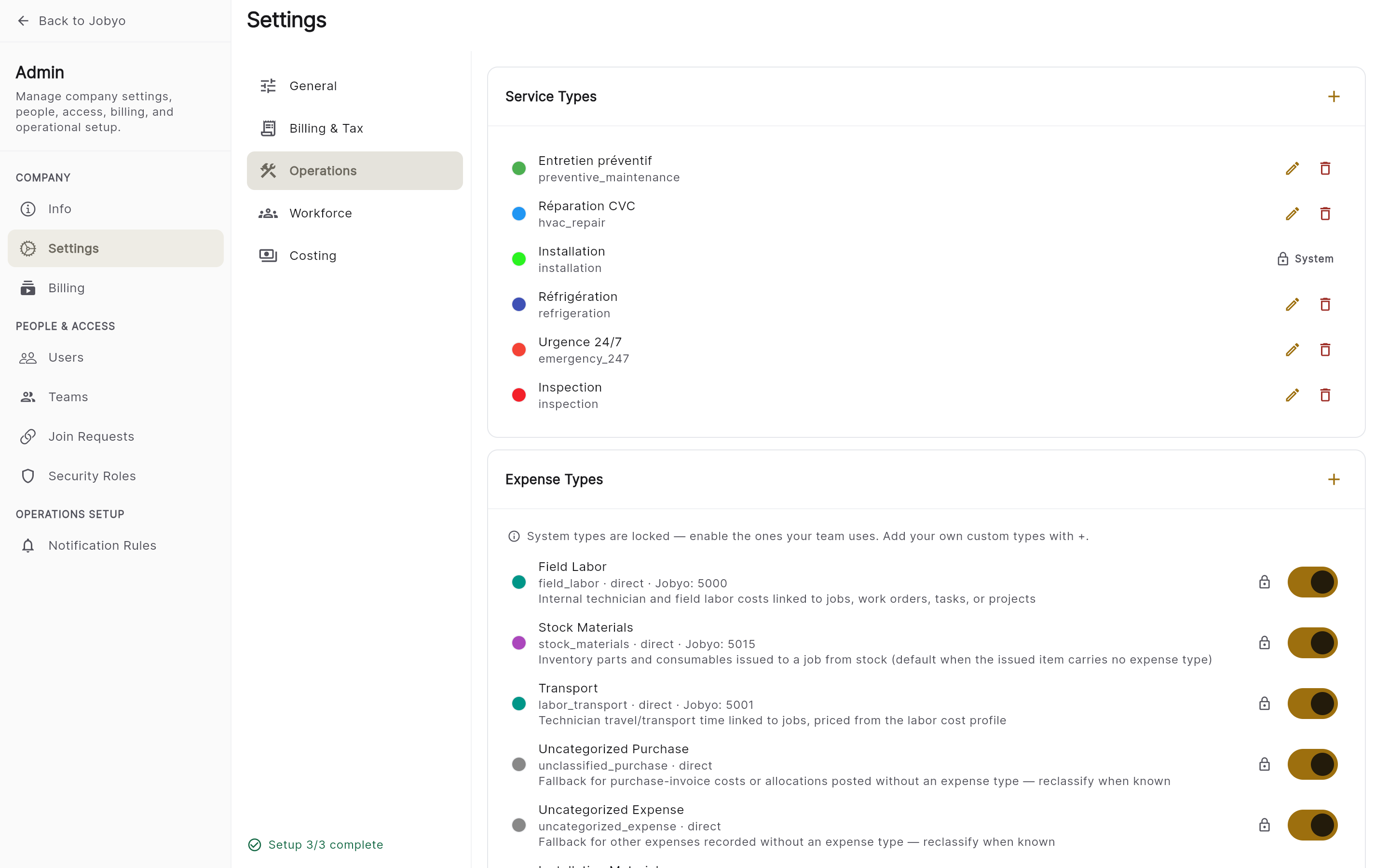
Task: Click the 'refrigeration' key text
Action: pos(574,313)
